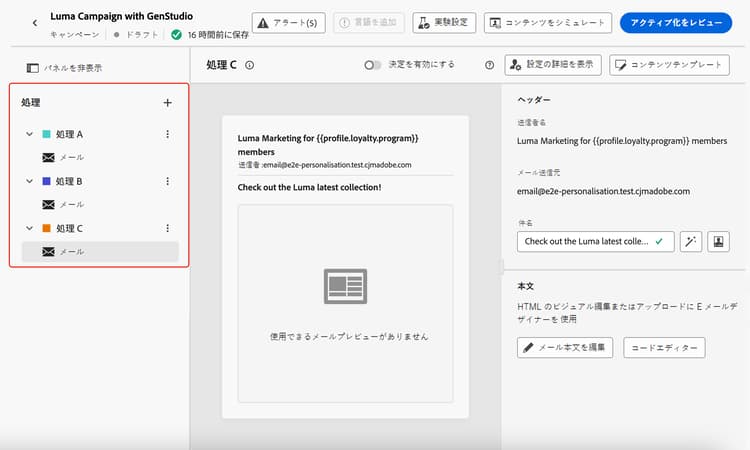Open コードエディター button

point(664,348)
